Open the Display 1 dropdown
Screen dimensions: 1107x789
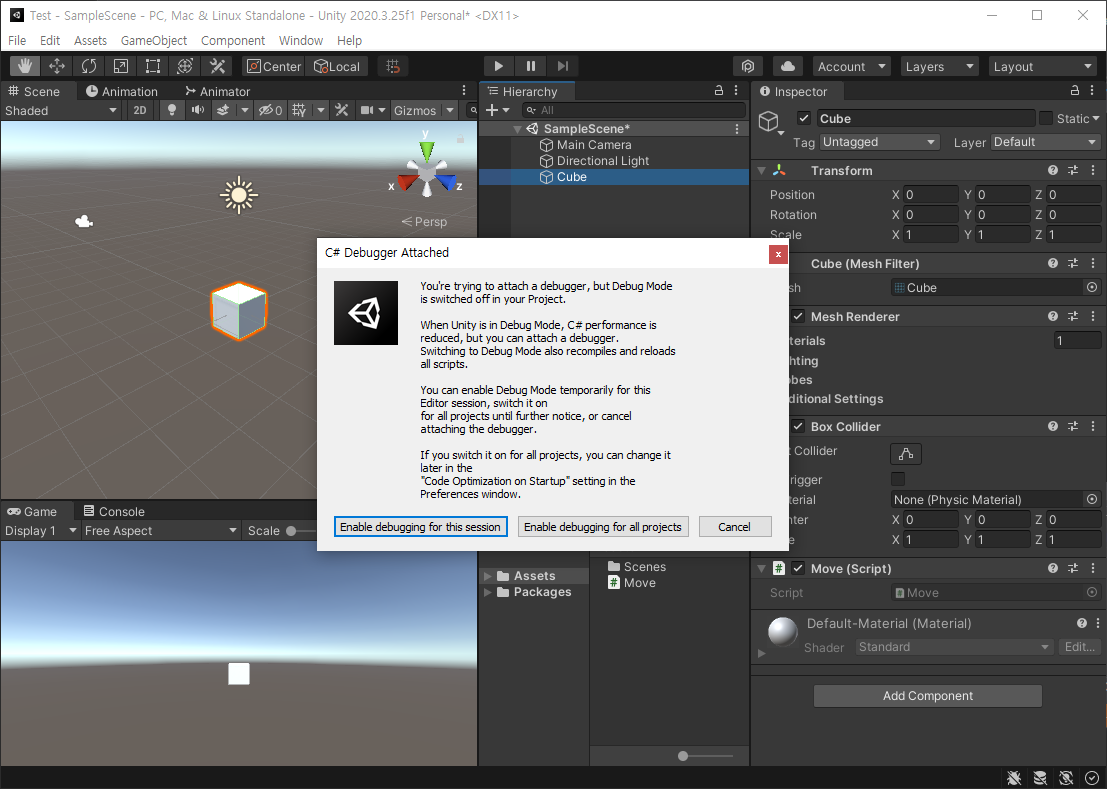[40, 530]
